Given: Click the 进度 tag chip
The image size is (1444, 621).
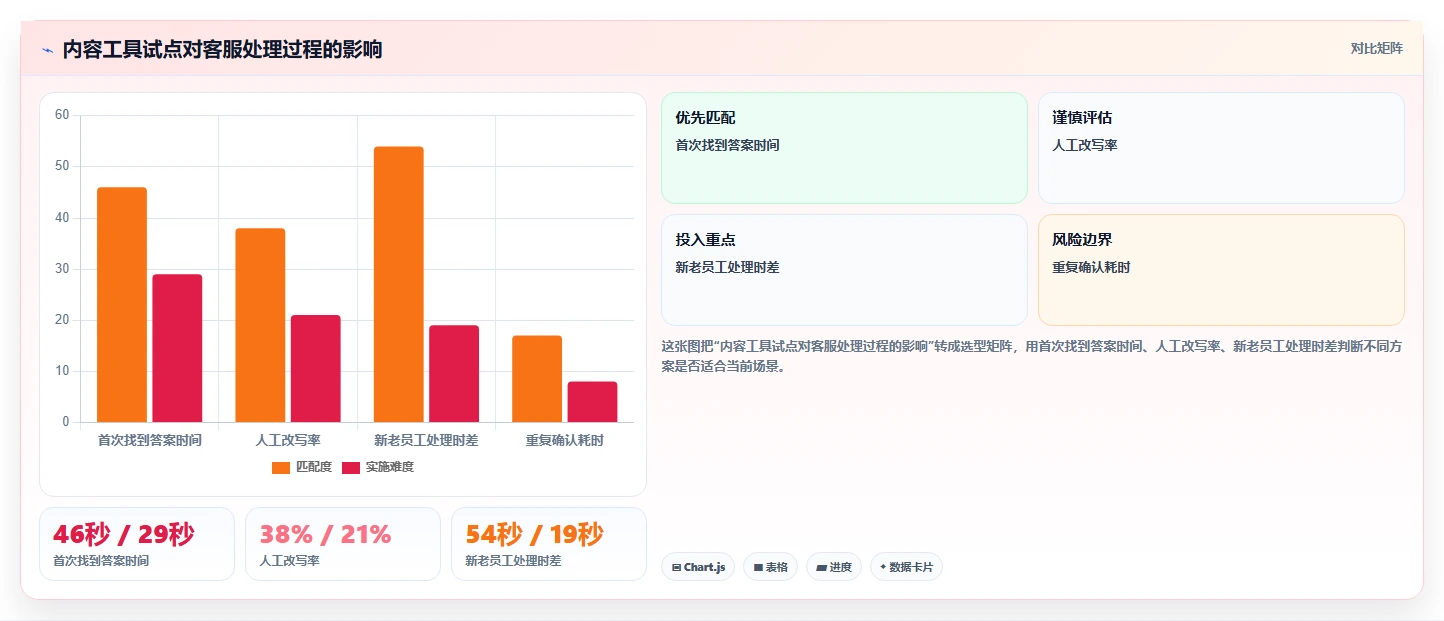Looking at the screenshot, I should click(x=834, y=567).
